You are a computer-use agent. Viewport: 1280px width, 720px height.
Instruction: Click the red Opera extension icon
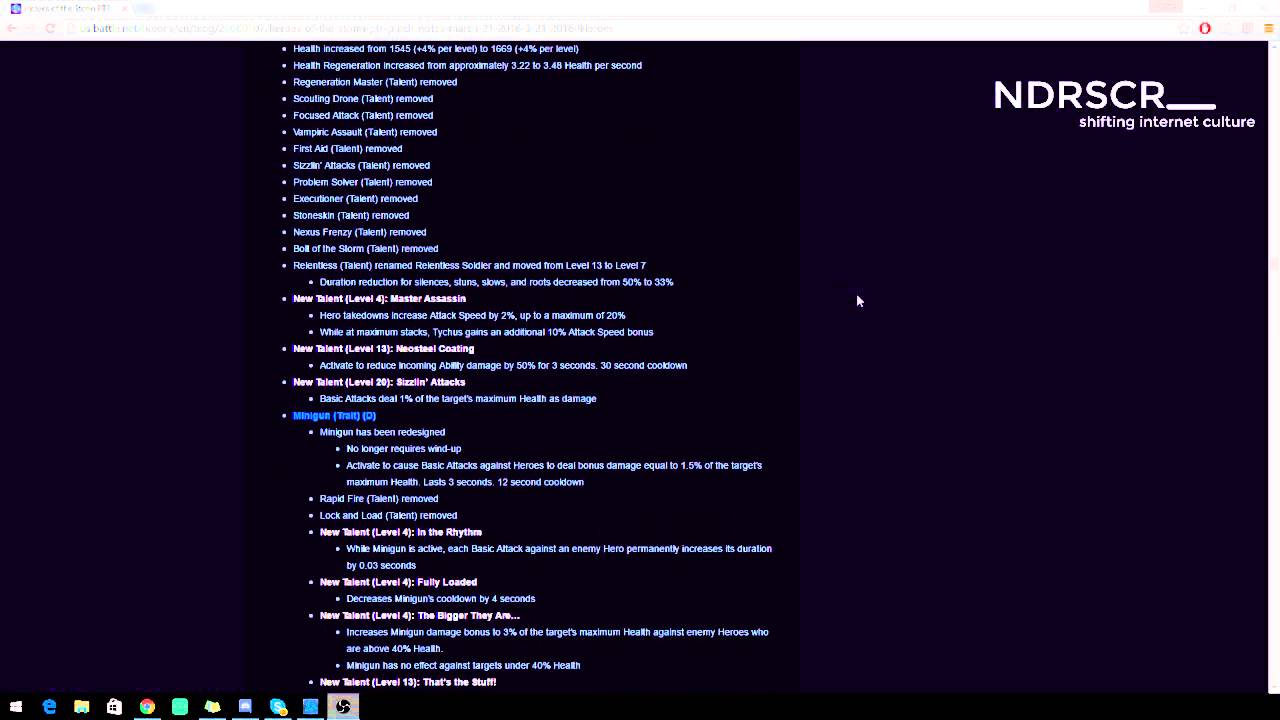coord(1205,28)
